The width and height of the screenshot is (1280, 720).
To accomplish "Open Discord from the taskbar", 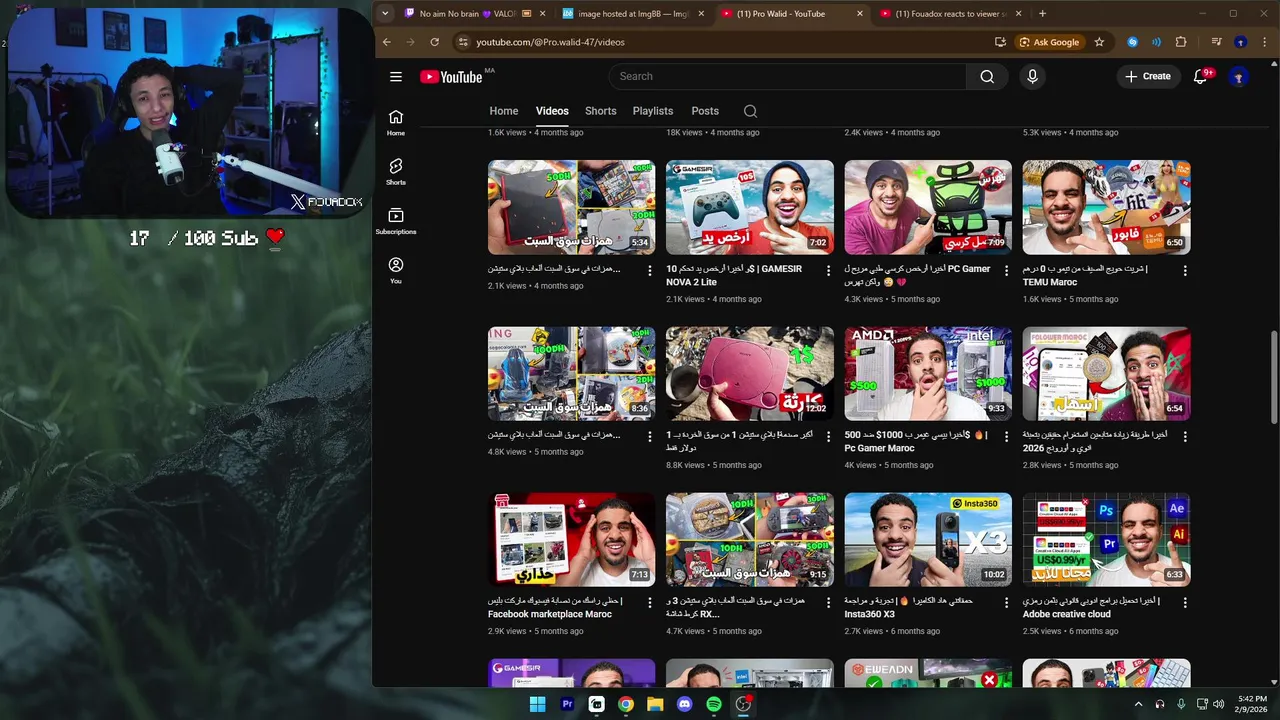I will (684, 704).
